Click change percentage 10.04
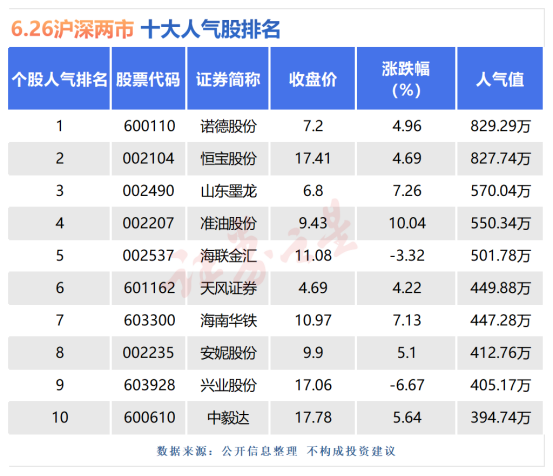 tap(407, 223)
